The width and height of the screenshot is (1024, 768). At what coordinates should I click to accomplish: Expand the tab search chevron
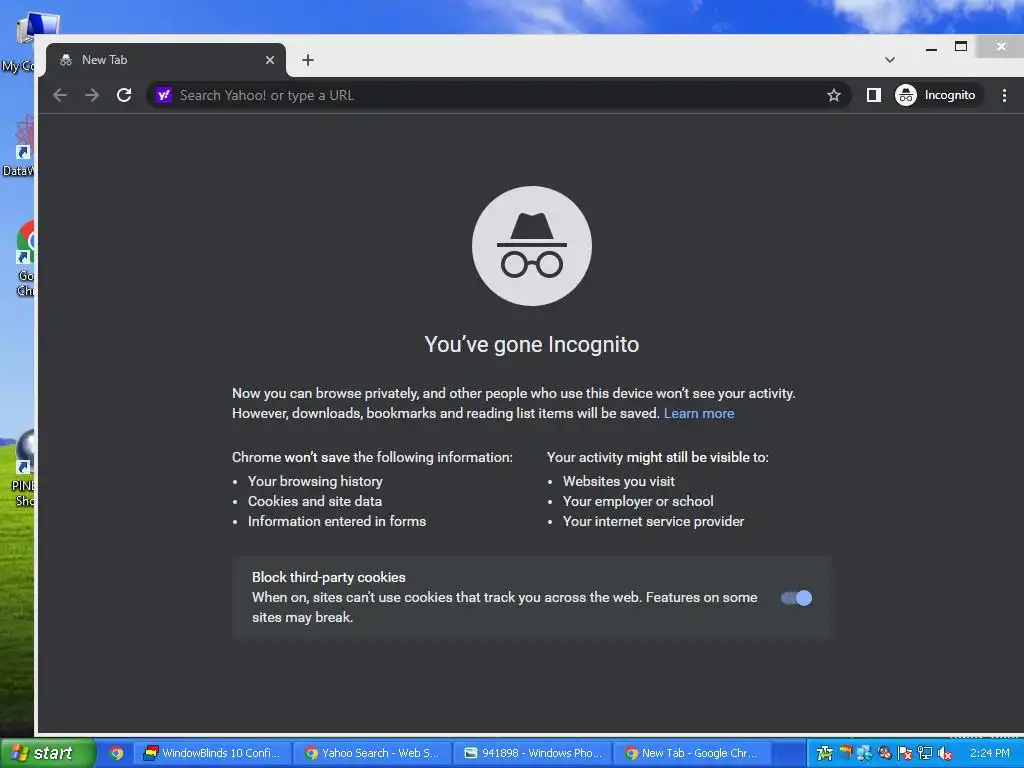[x=889, y=60]
